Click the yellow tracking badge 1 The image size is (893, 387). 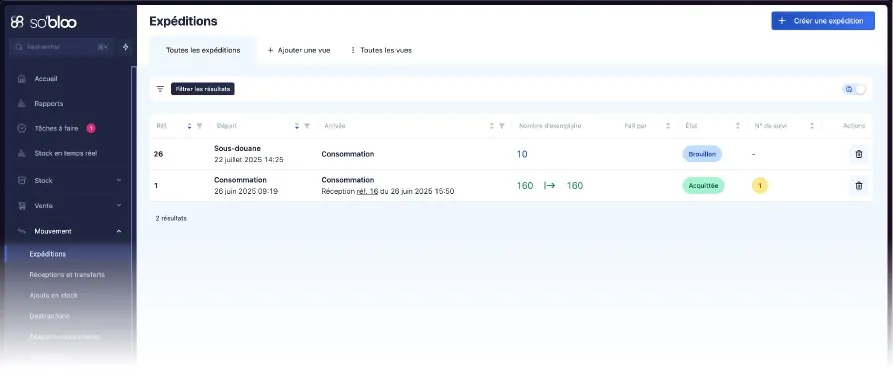(x=760, y=186)
